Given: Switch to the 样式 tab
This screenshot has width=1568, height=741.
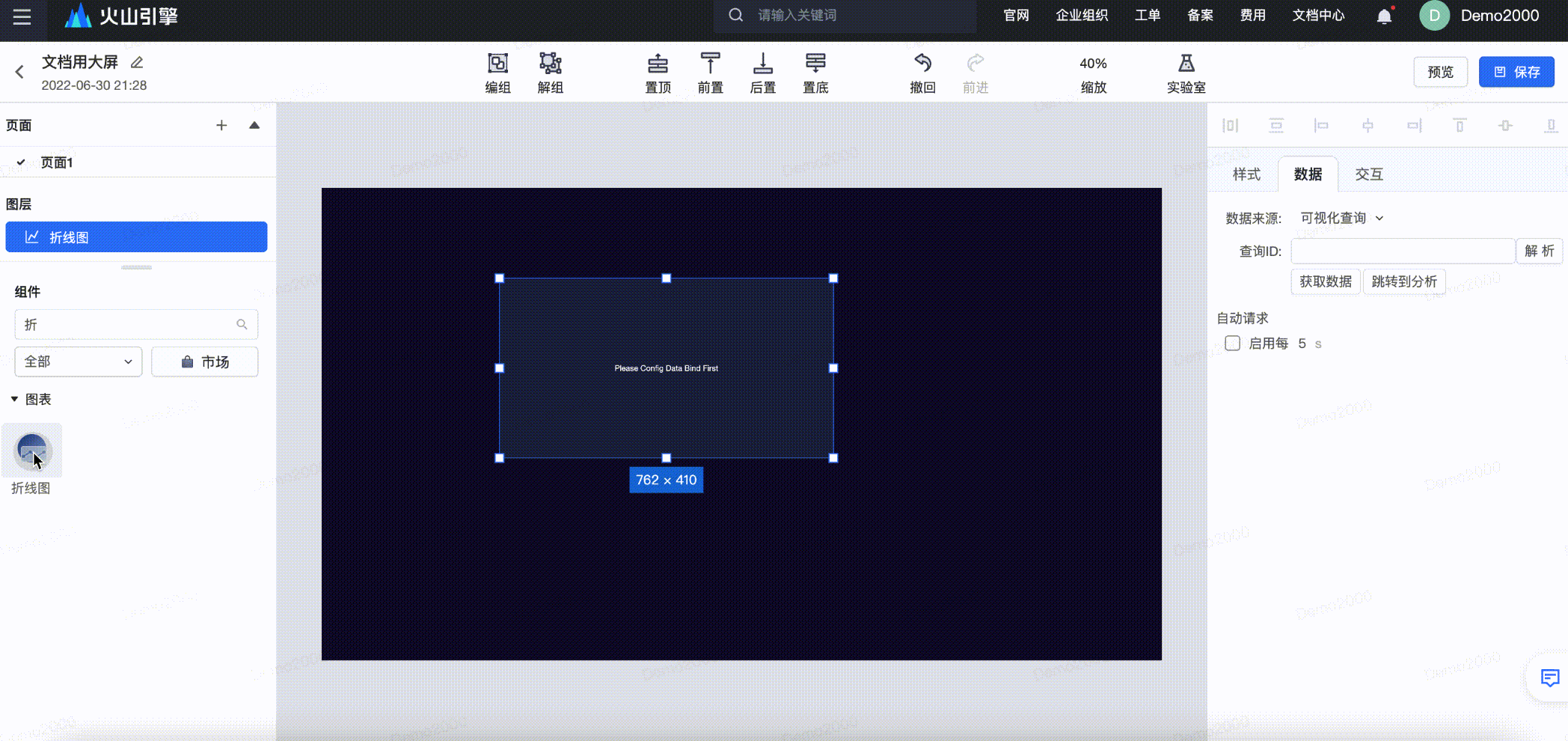Looking at the screenshot, I should (x=1246, y=174).
